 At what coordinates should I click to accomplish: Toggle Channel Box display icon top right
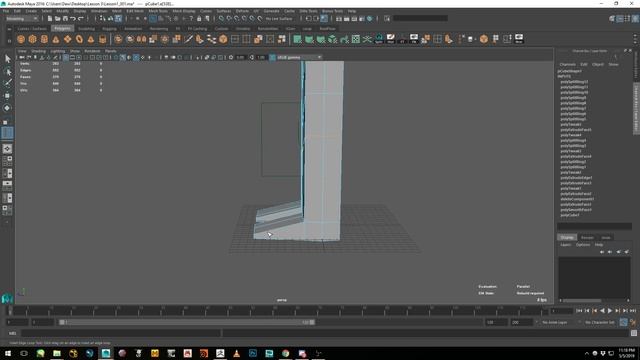[635, 18]
